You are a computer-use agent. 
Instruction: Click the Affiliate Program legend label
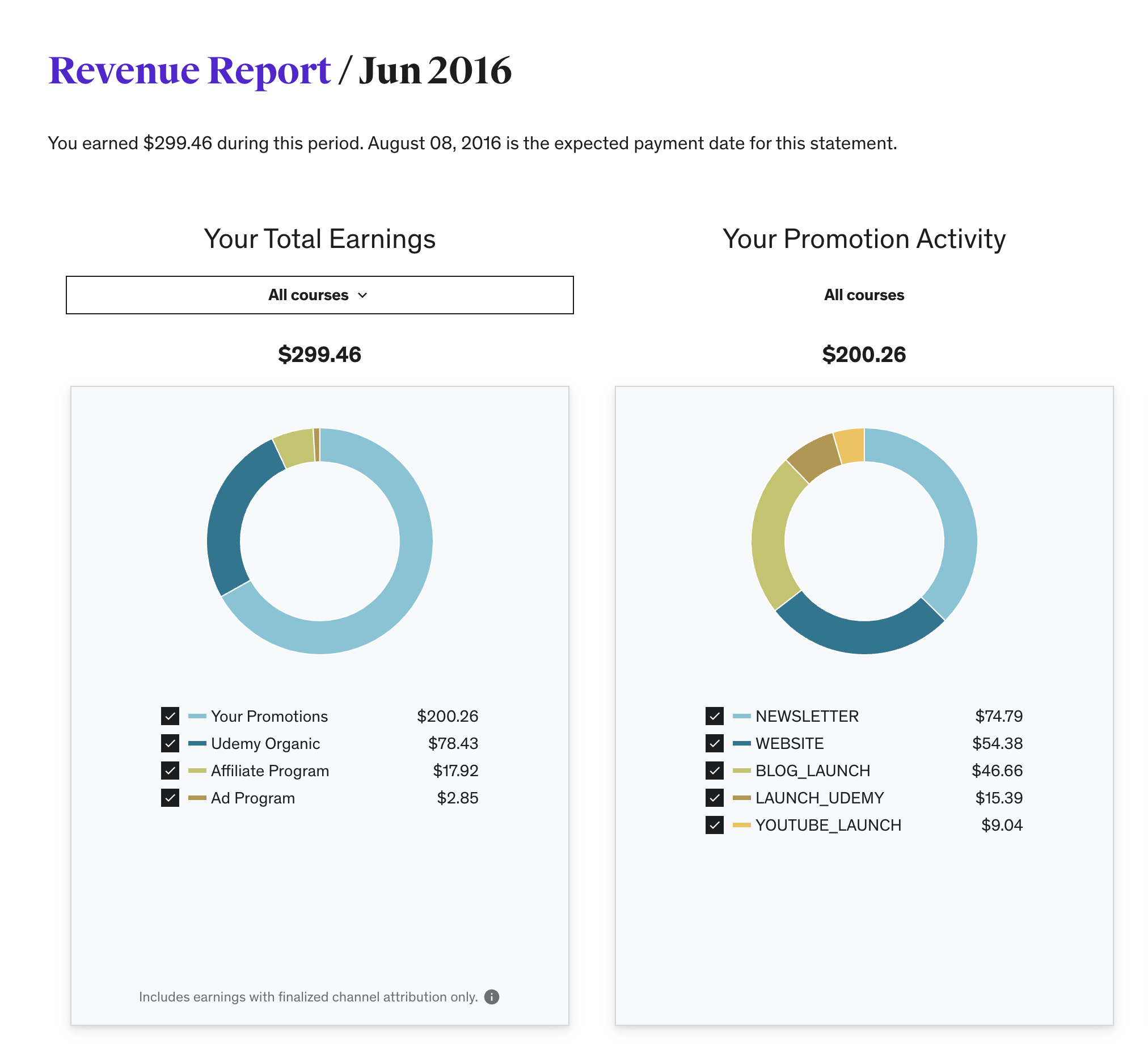(x=270, y=771)
